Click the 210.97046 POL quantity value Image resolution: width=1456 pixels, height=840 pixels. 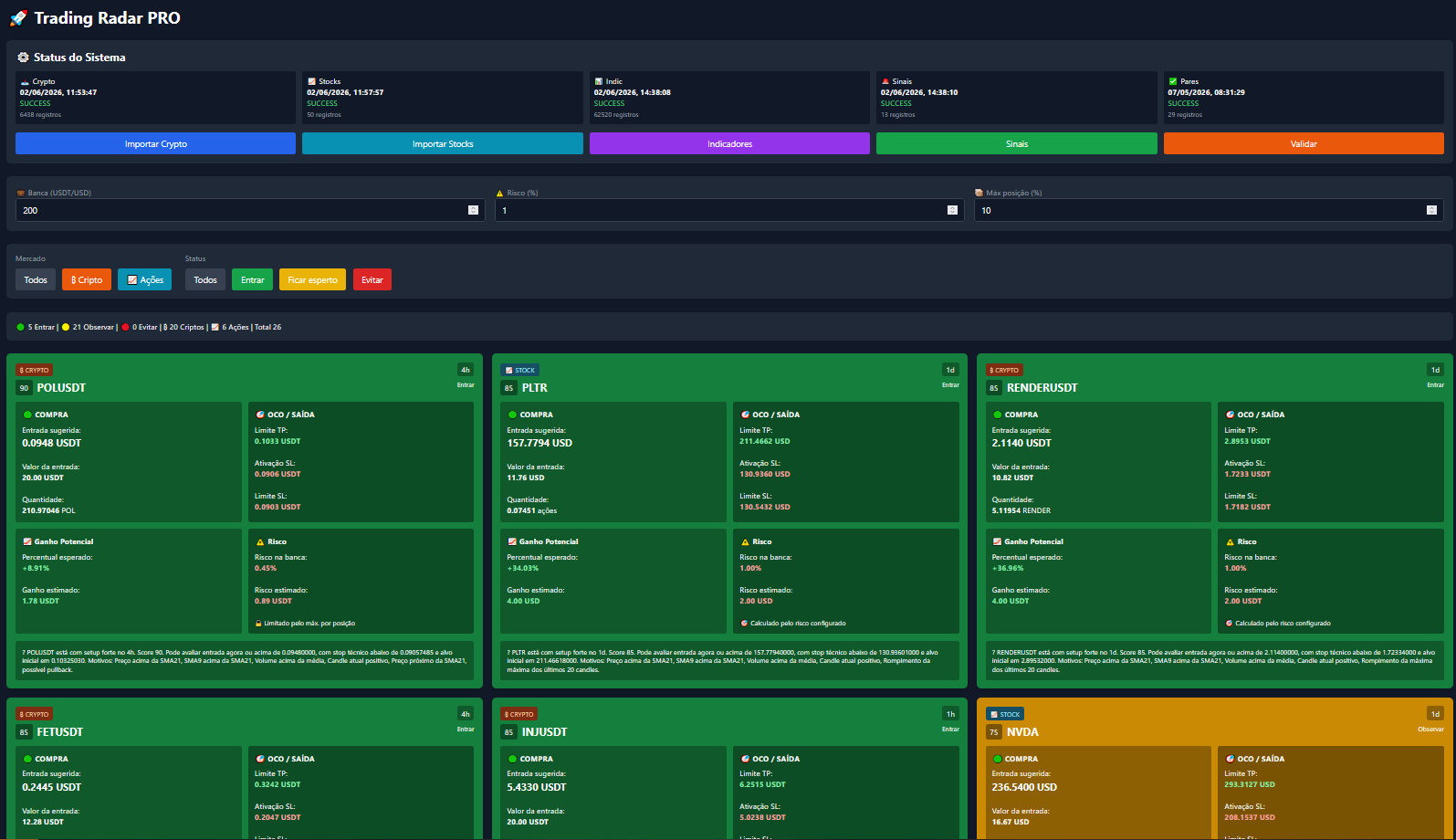click(x=48, y=510)
